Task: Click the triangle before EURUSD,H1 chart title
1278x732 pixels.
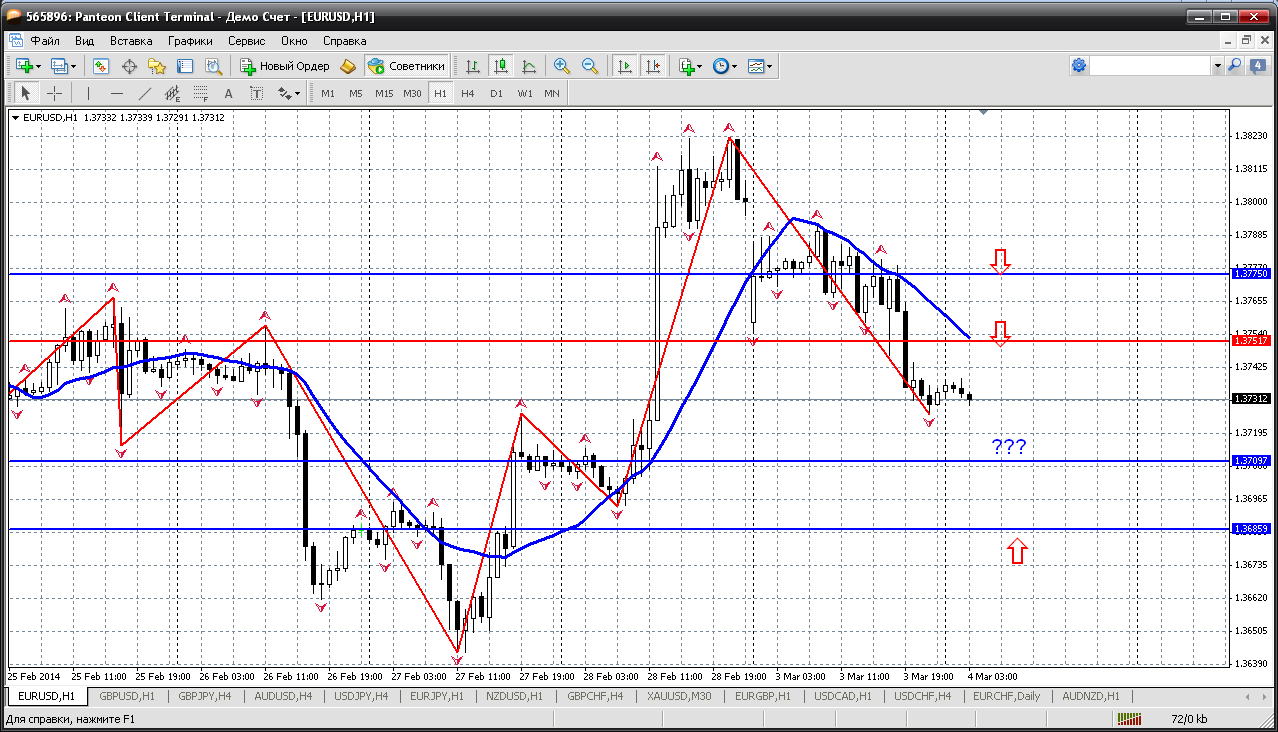Action: tap(16, 117)
